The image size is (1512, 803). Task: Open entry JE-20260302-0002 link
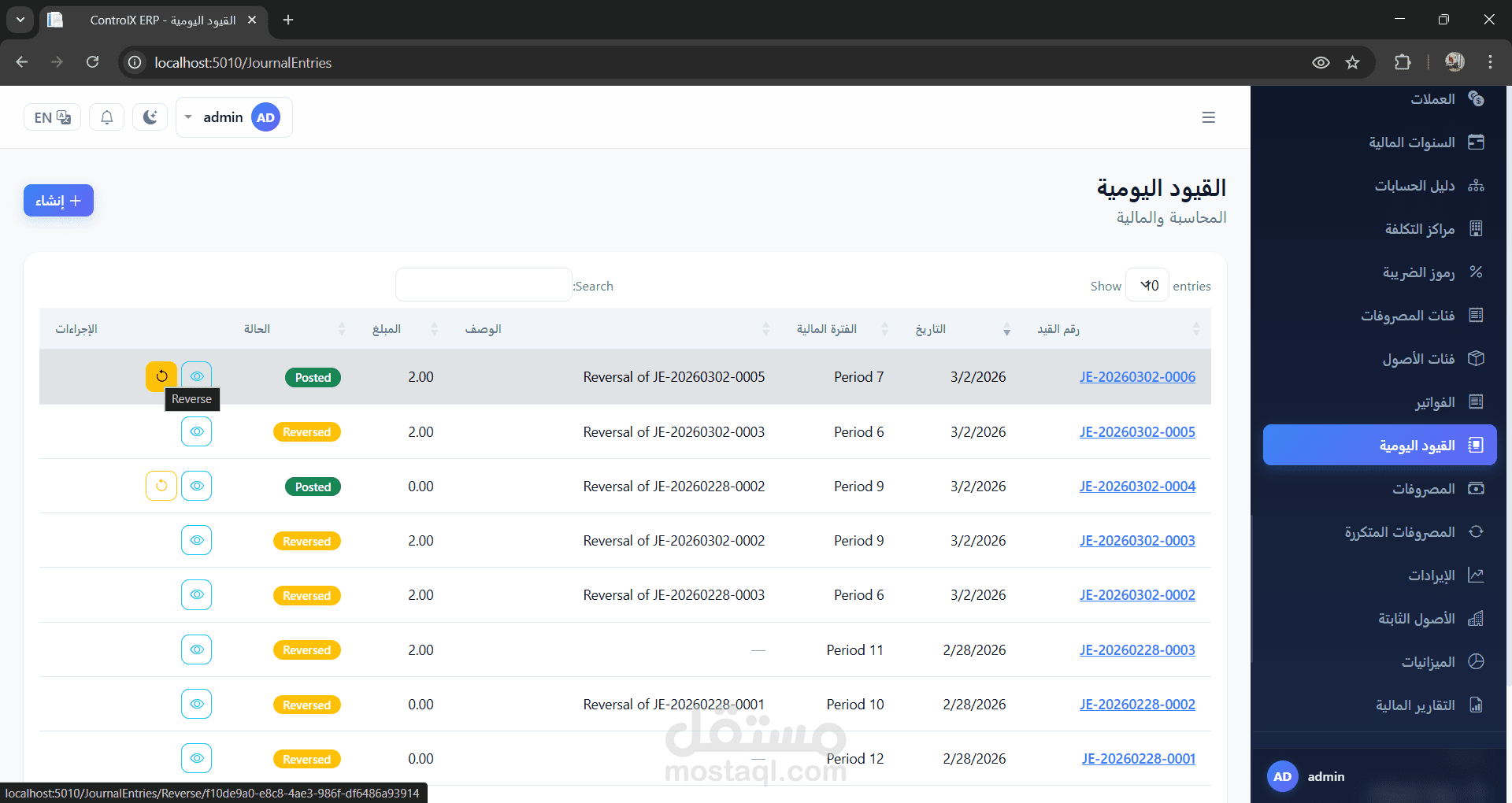[x=1137, y=595]
